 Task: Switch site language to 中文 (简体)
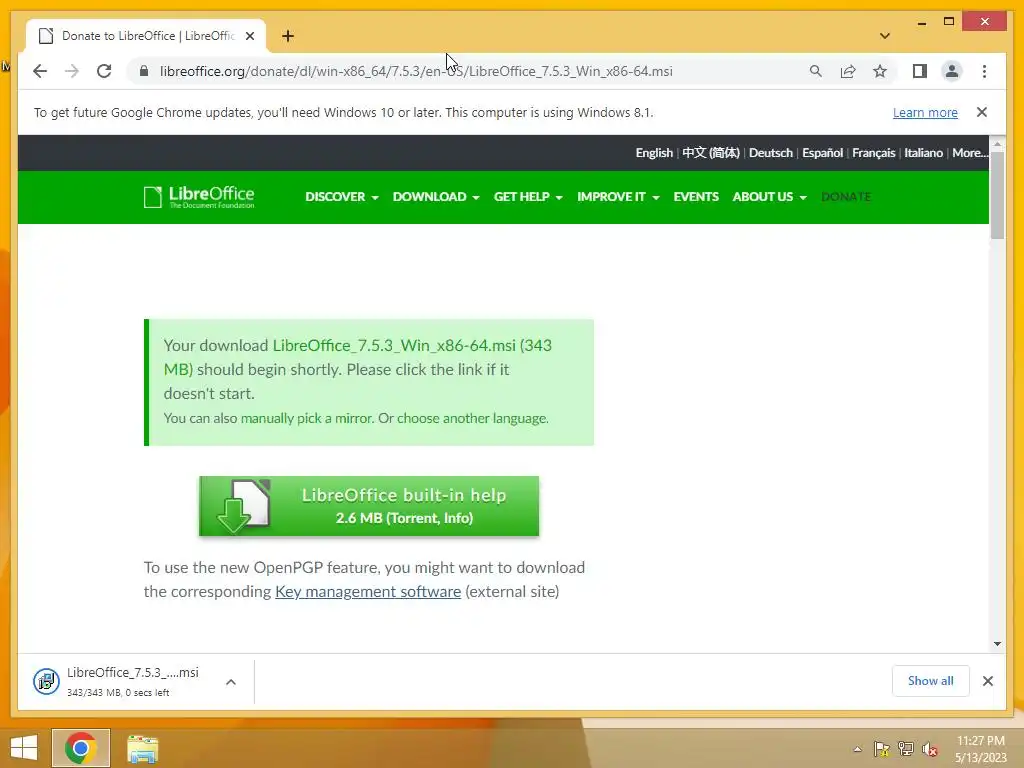(711, 153)
